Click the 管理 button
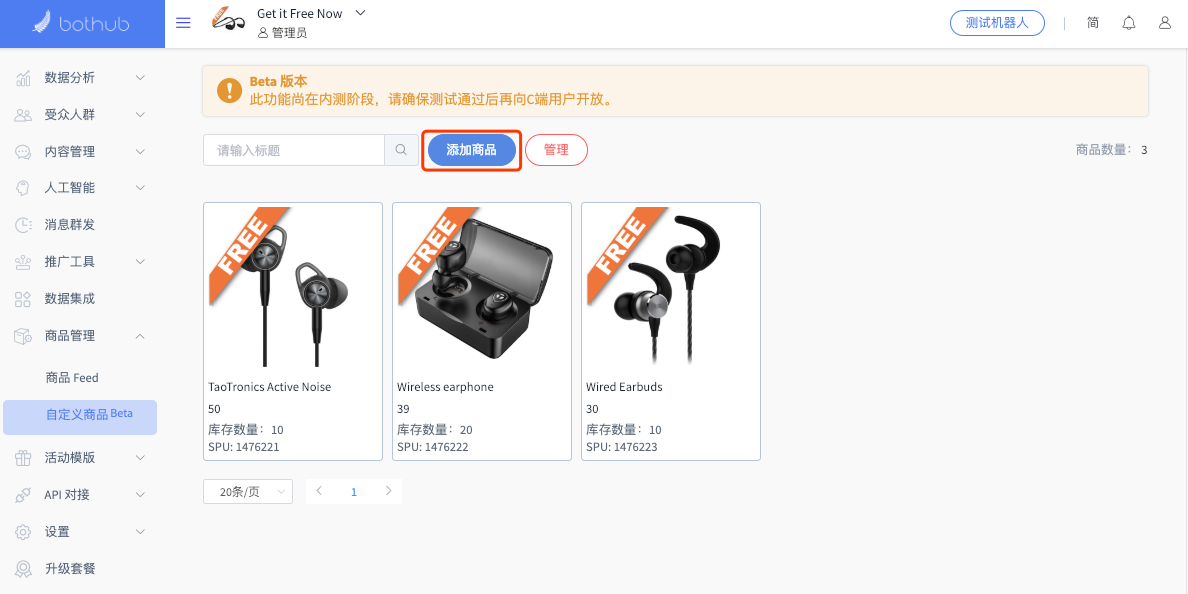The image size is (1188, 594). coord(556,150)
